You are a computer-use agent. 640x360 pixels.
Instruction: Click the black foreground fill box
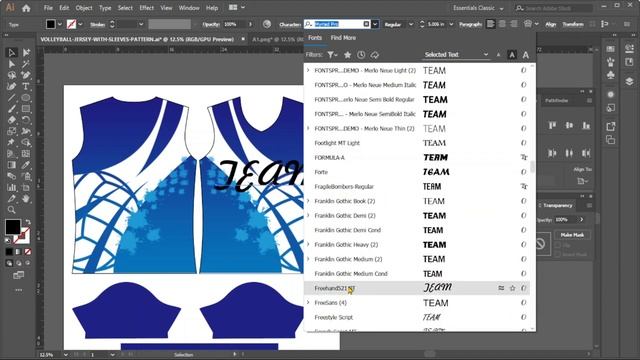[x=13, y=227]
